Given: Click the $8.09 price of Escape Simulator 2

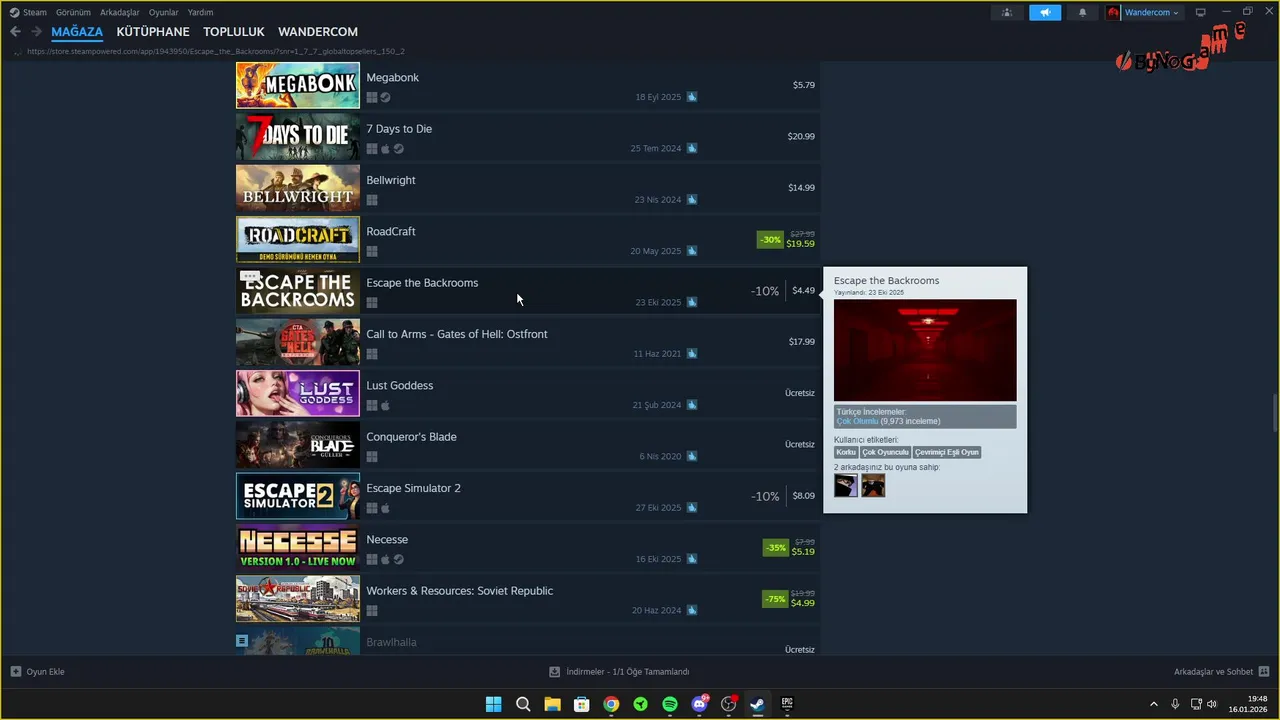Looking at the screenshot, I should pyautogui.click(x=804, y=496).
